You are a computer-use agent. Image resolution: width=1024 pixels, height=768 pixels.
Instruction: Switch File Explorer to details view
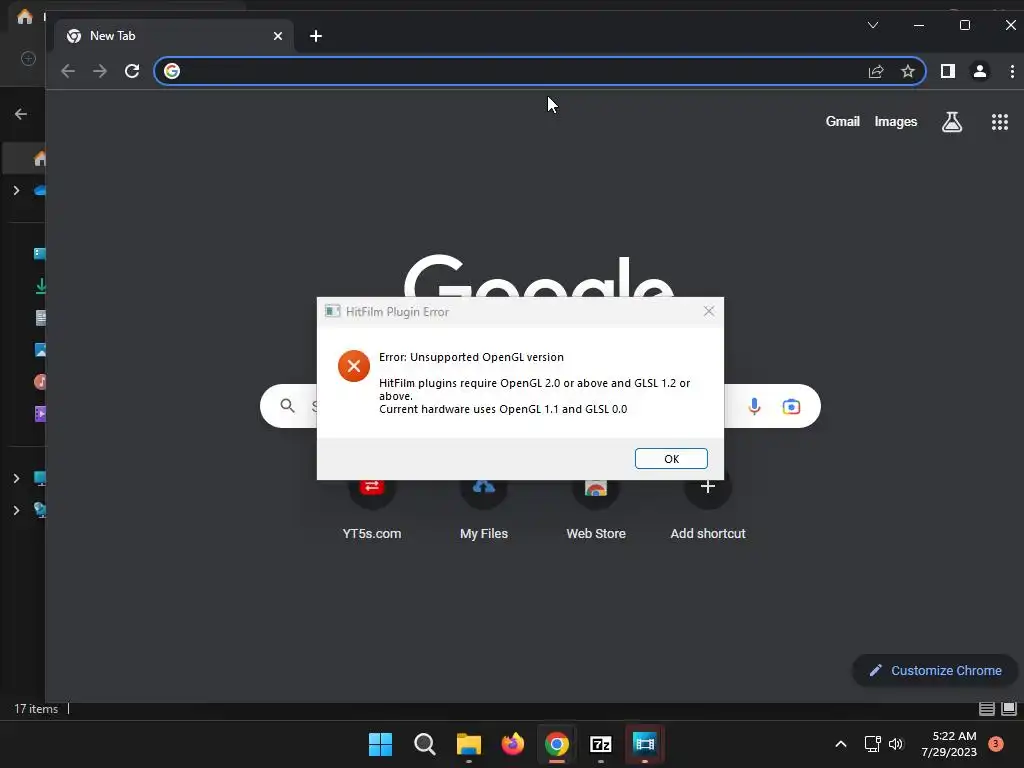click(x=987, y=709)
